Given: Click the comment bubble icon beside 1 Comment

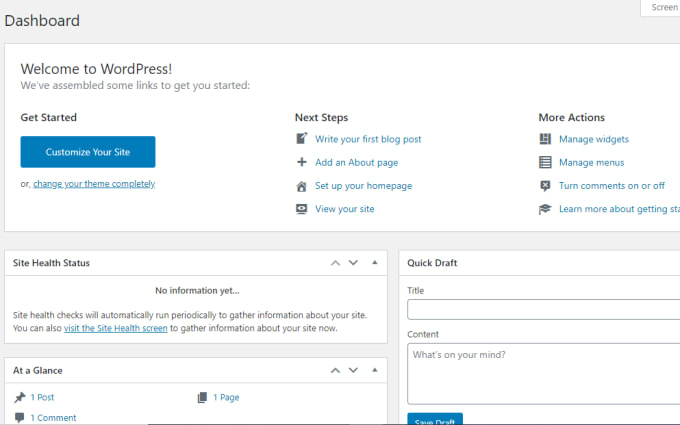Looking at the screenshot, I should [x=20, y=418].
